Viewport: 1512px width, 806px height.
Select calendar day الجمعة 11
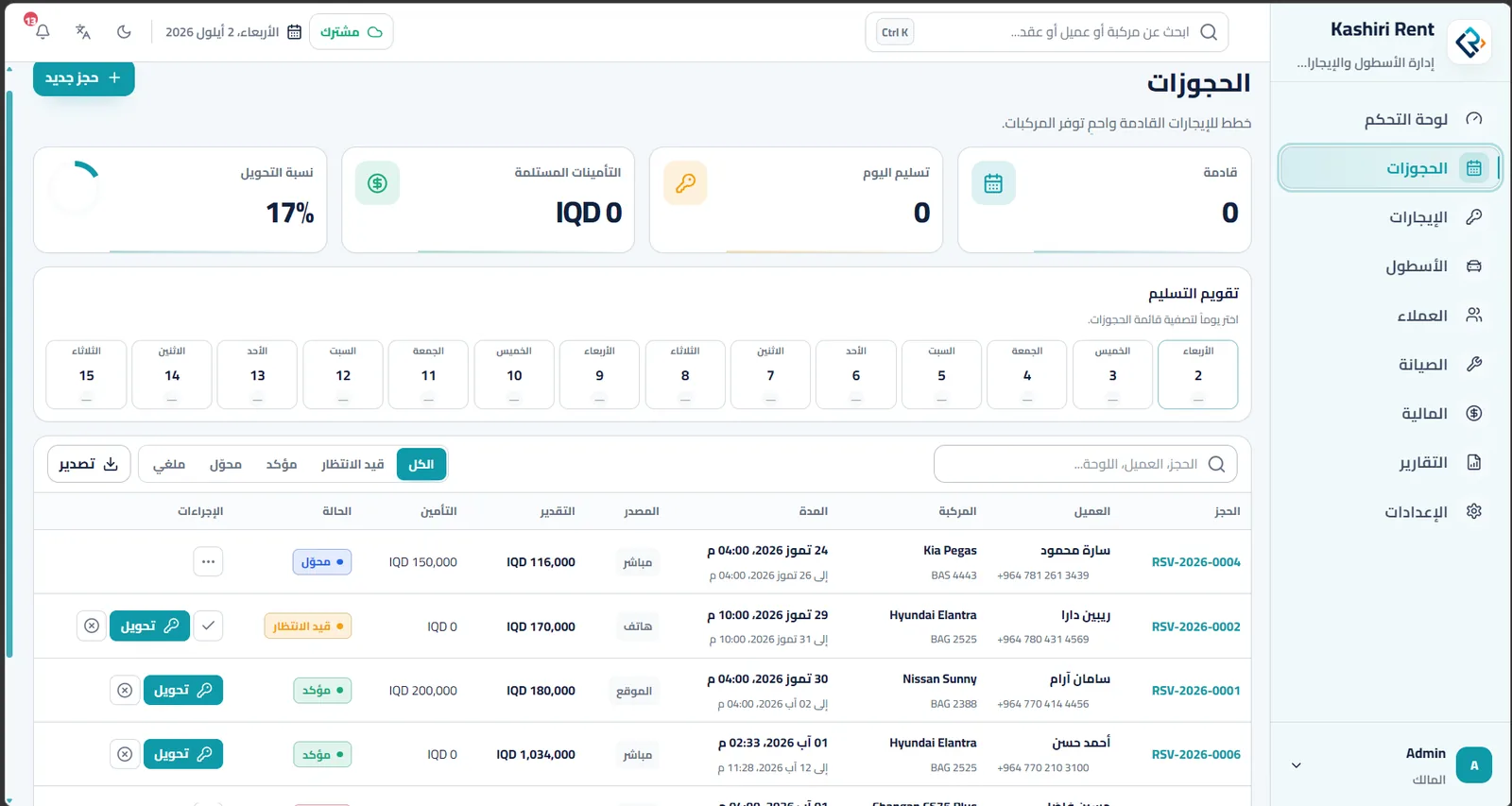pos(428,374)
